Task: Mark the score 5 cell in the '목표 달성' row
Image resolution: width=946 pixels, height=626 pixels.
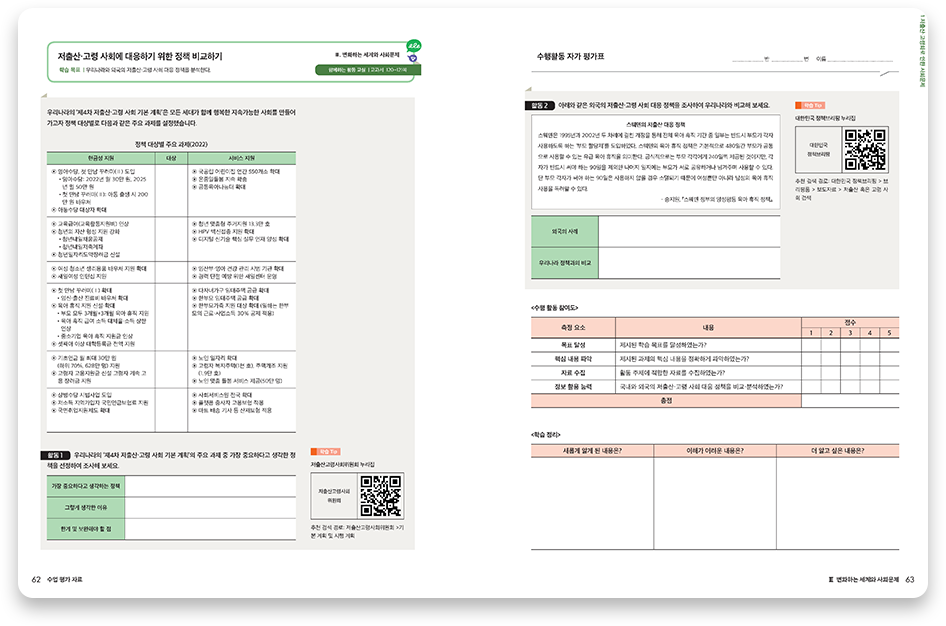Action: [889, 345]
